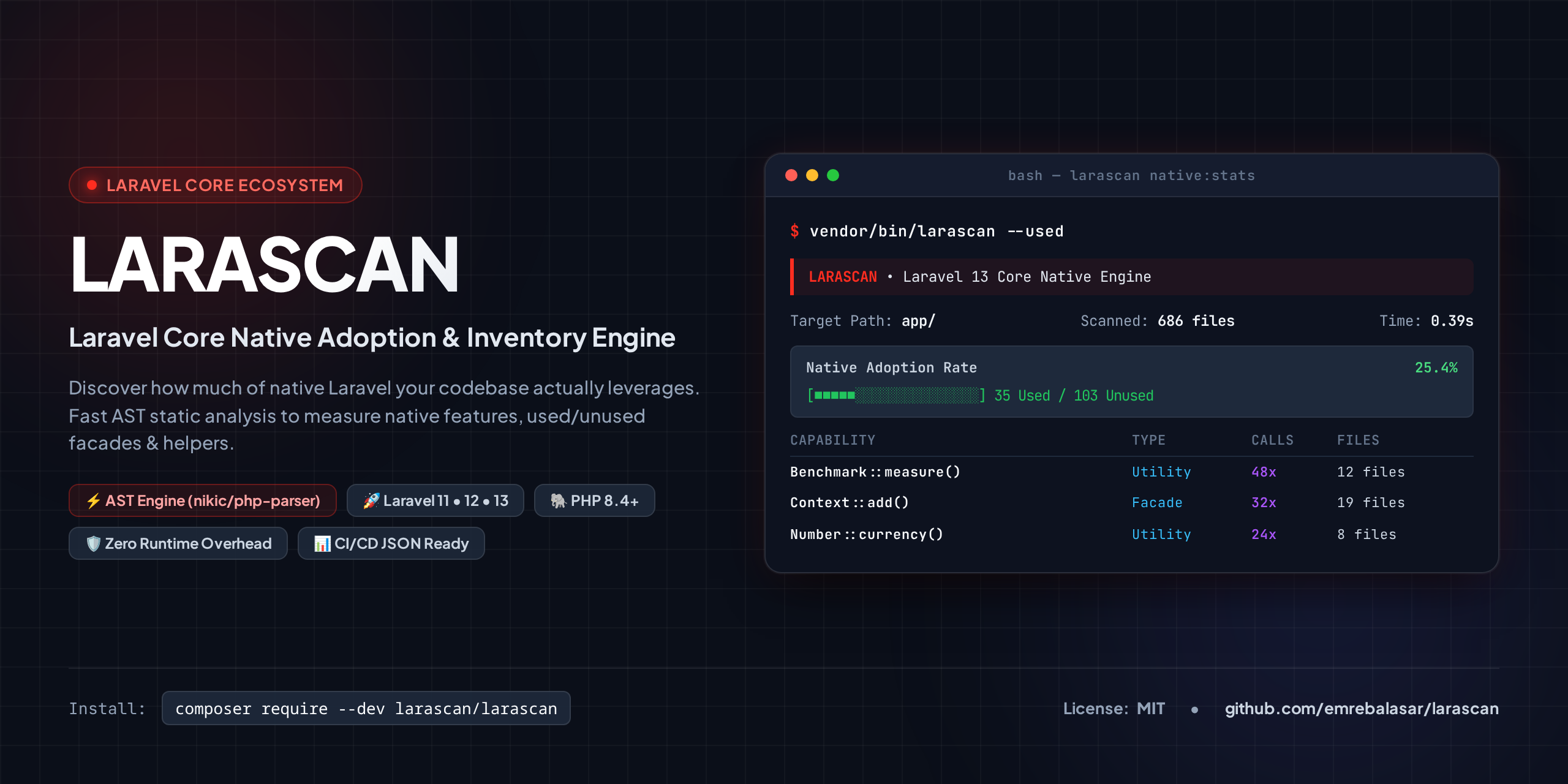Viewport: 1568px width, 784px height.
Task: Click the large LARASCAN heading
Action: [x=265, y=265]
